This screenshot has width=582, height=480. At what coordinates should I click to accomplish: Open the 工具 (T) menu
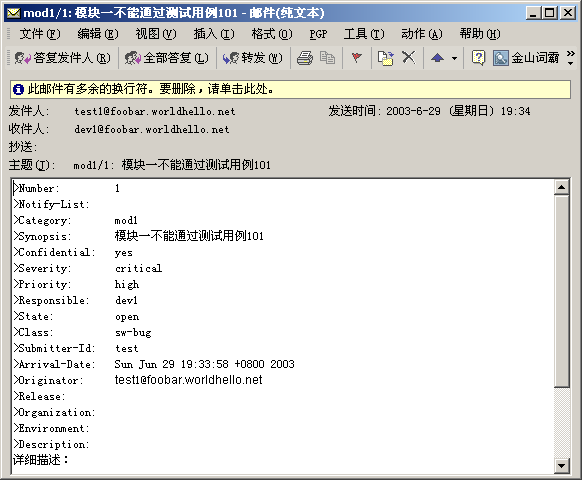point(364,34)
